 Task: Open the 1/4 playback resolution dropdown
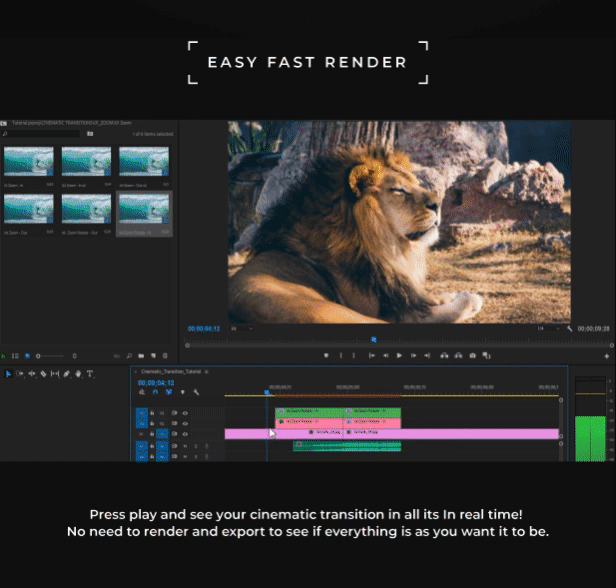click(548, 329)
